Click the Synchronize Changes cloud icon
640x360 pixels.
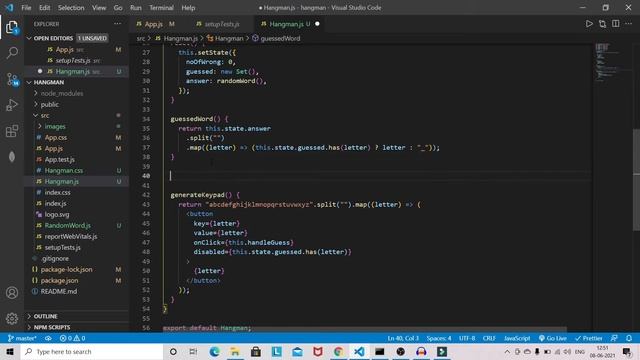(x=48, y=338)
